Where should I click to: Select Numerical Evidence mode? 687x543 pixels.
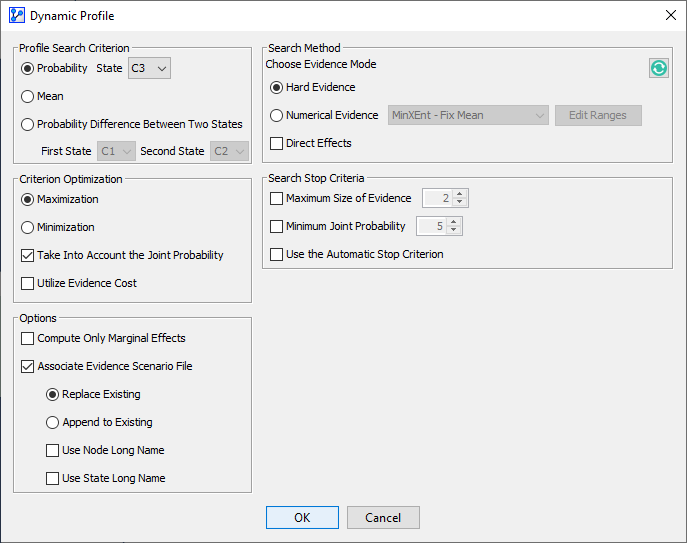coord(277,115)
